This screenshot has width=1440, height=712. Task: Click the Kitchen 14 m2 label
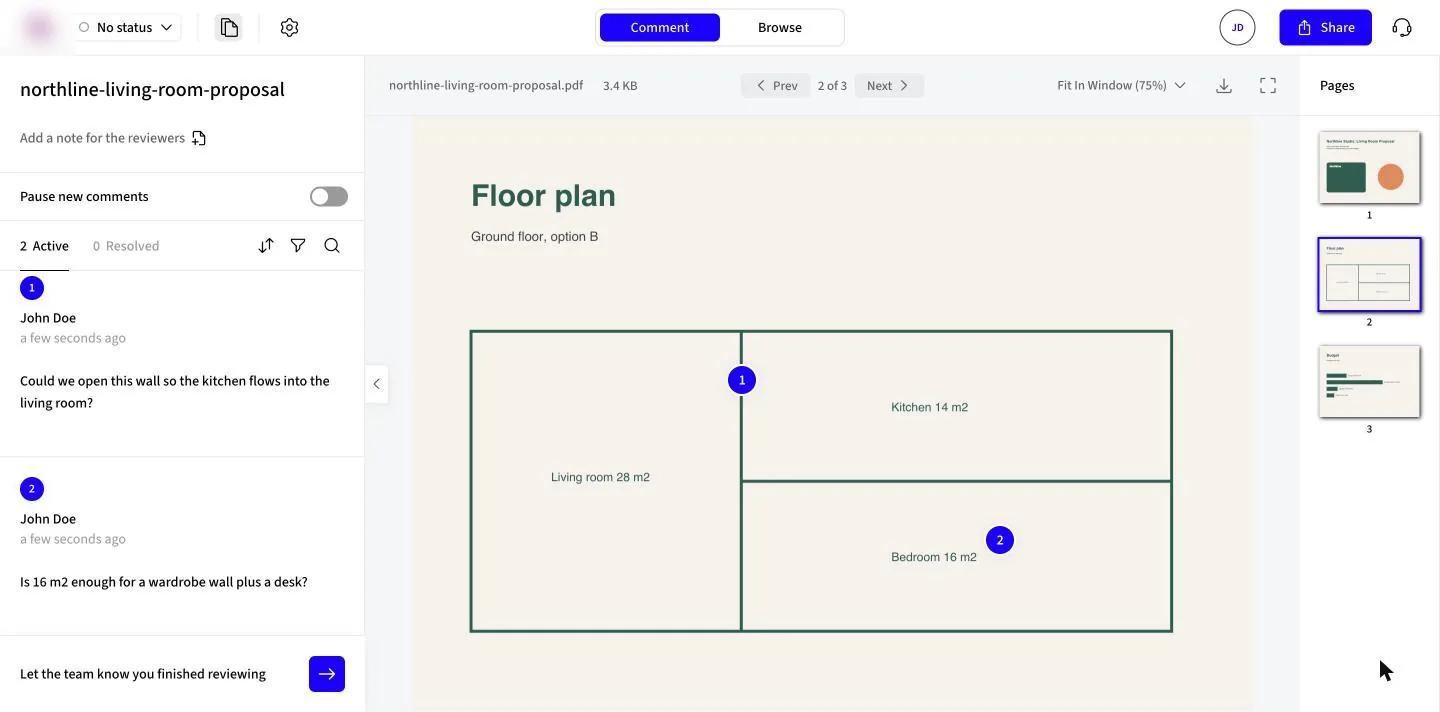click(x=929, y=407)
